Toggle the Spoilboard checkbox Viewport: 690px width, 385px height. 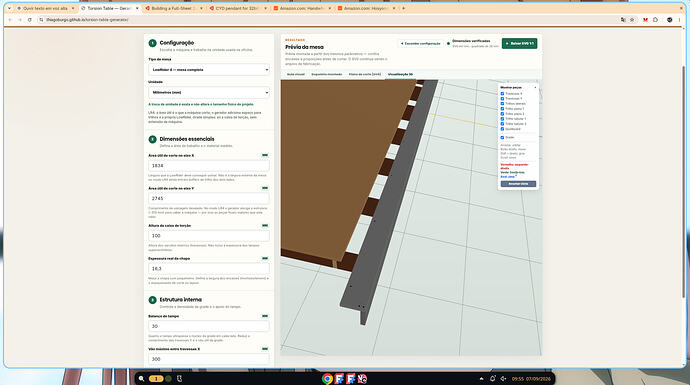pos(502,129)
